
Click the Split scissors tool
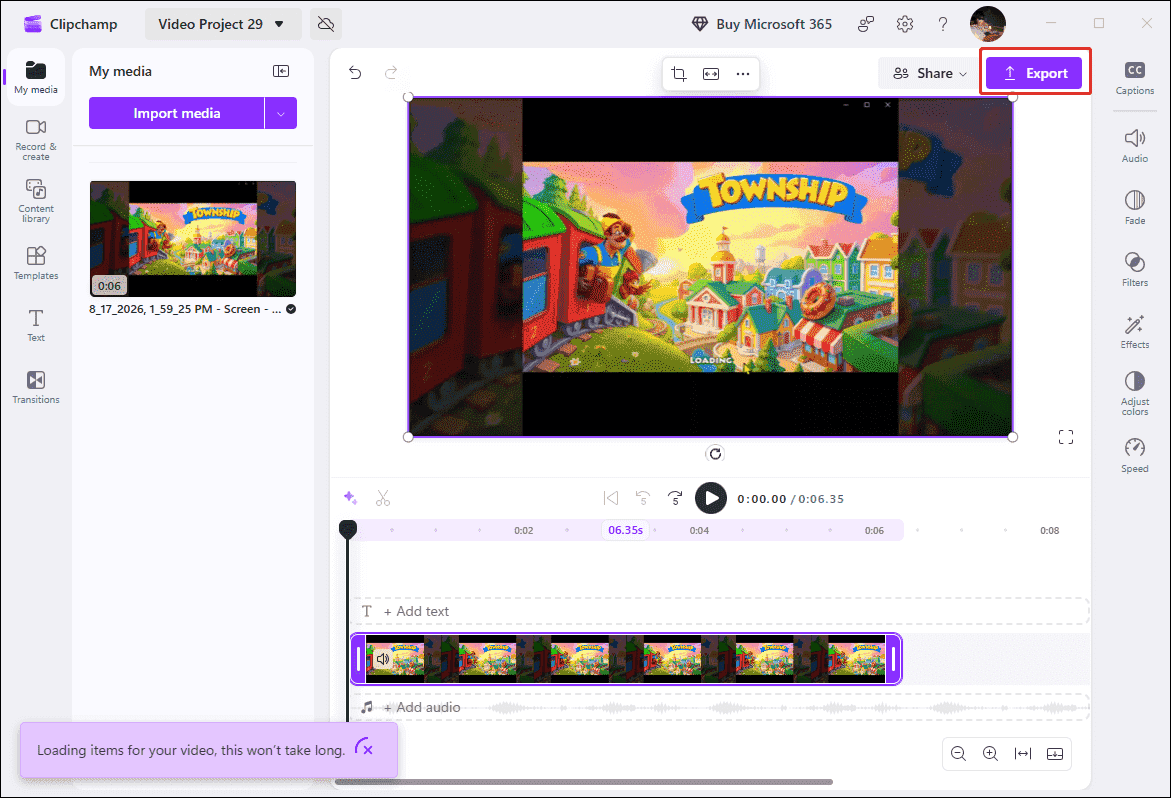tap(383, 498)
